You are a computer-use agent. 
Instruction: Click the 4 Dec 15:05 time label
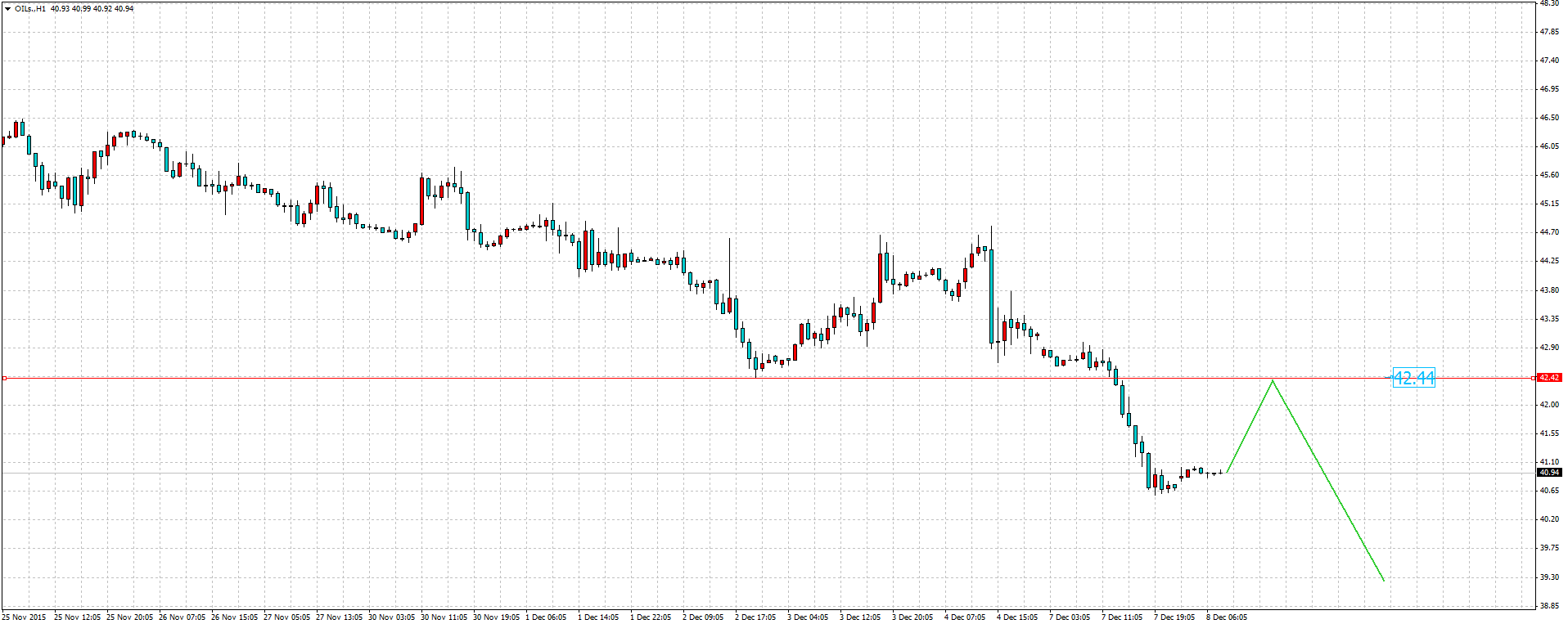point(1017,617)
